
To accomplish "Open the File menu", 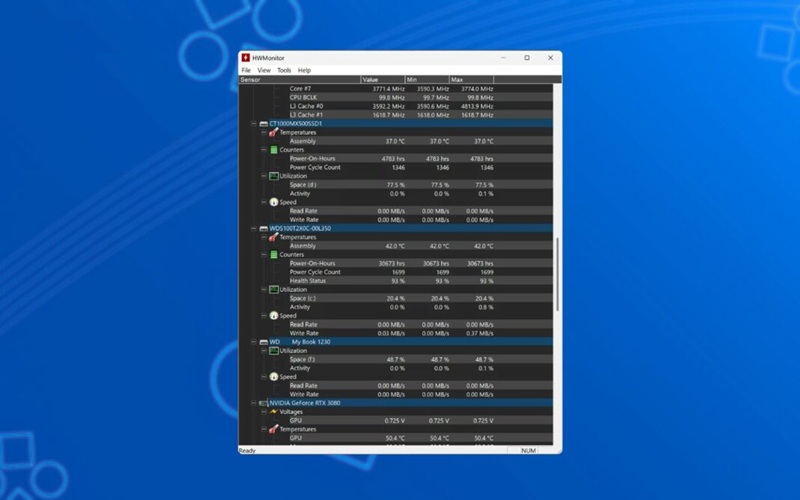I will [x=246, y=70].
